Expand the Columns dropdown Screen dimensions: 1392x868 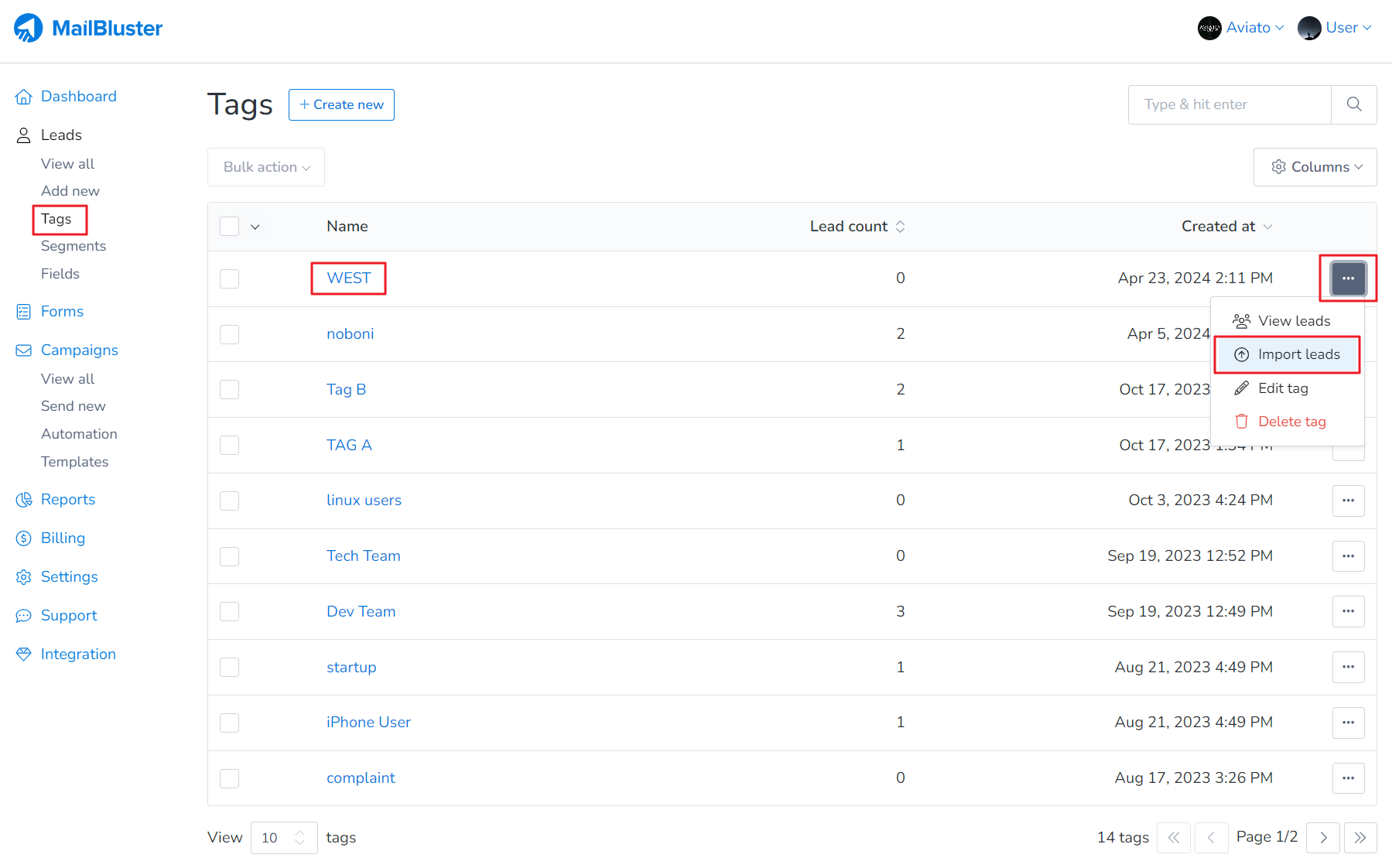[x=1315, y=167]
